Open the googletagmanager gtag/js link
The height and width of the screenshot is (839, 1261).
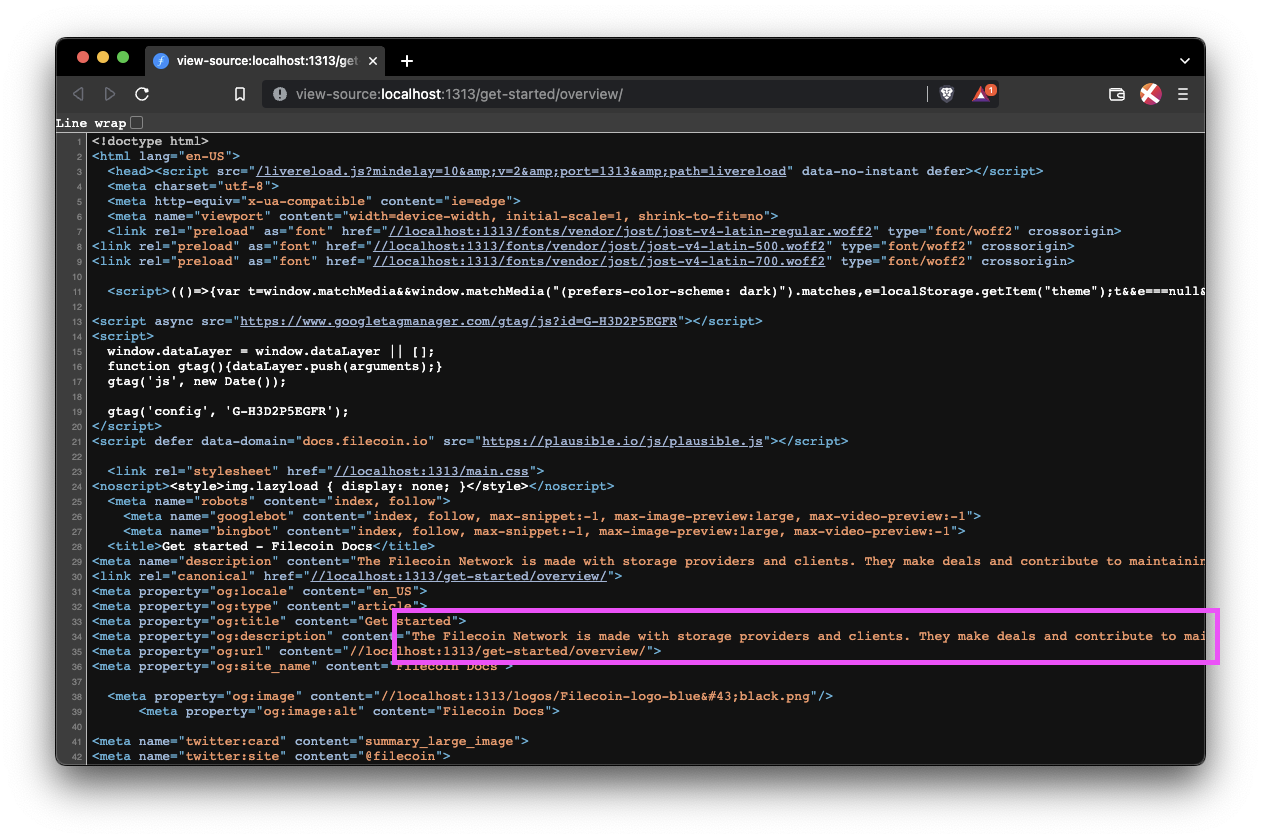point(459,321)
